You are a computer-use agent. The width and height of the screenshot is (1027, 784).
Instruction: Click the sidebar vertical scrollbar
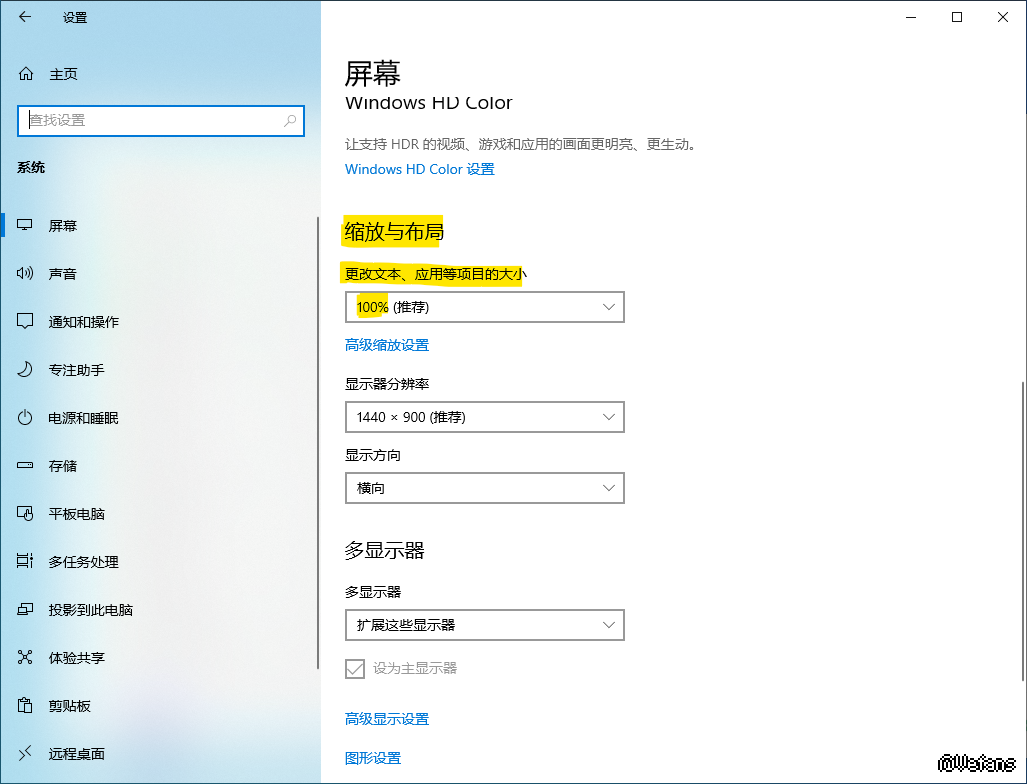318,443
